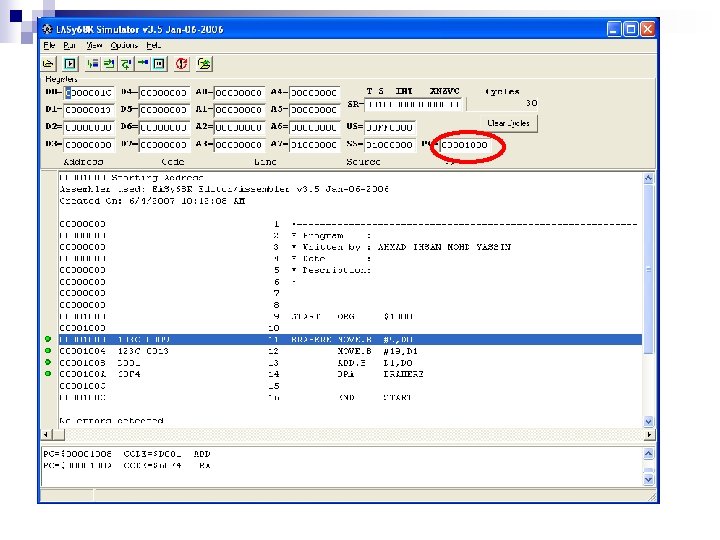Toggle breakpoint on line 14 BRA
The width and height of the screenshot is (720, 540).
[48, 374]
